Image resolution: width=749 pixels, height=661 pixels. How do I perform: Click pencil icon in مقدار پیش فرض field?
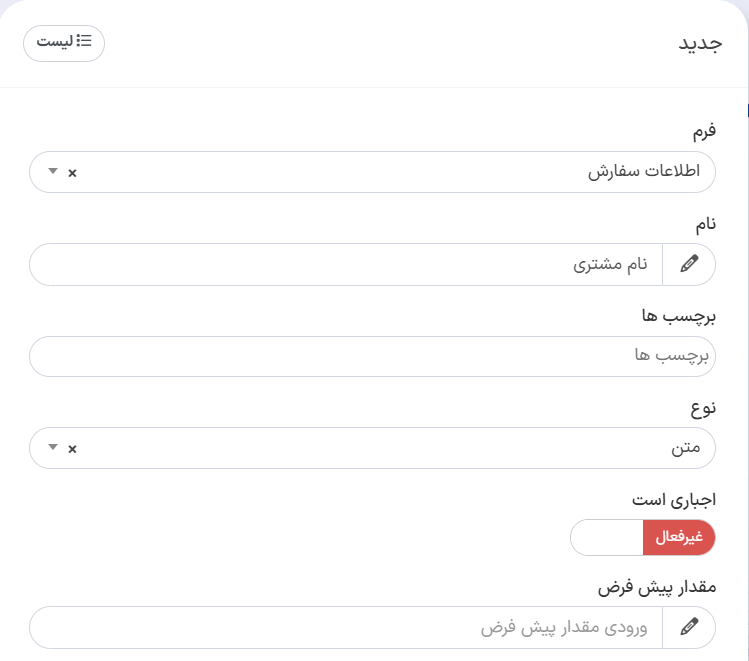689,627
